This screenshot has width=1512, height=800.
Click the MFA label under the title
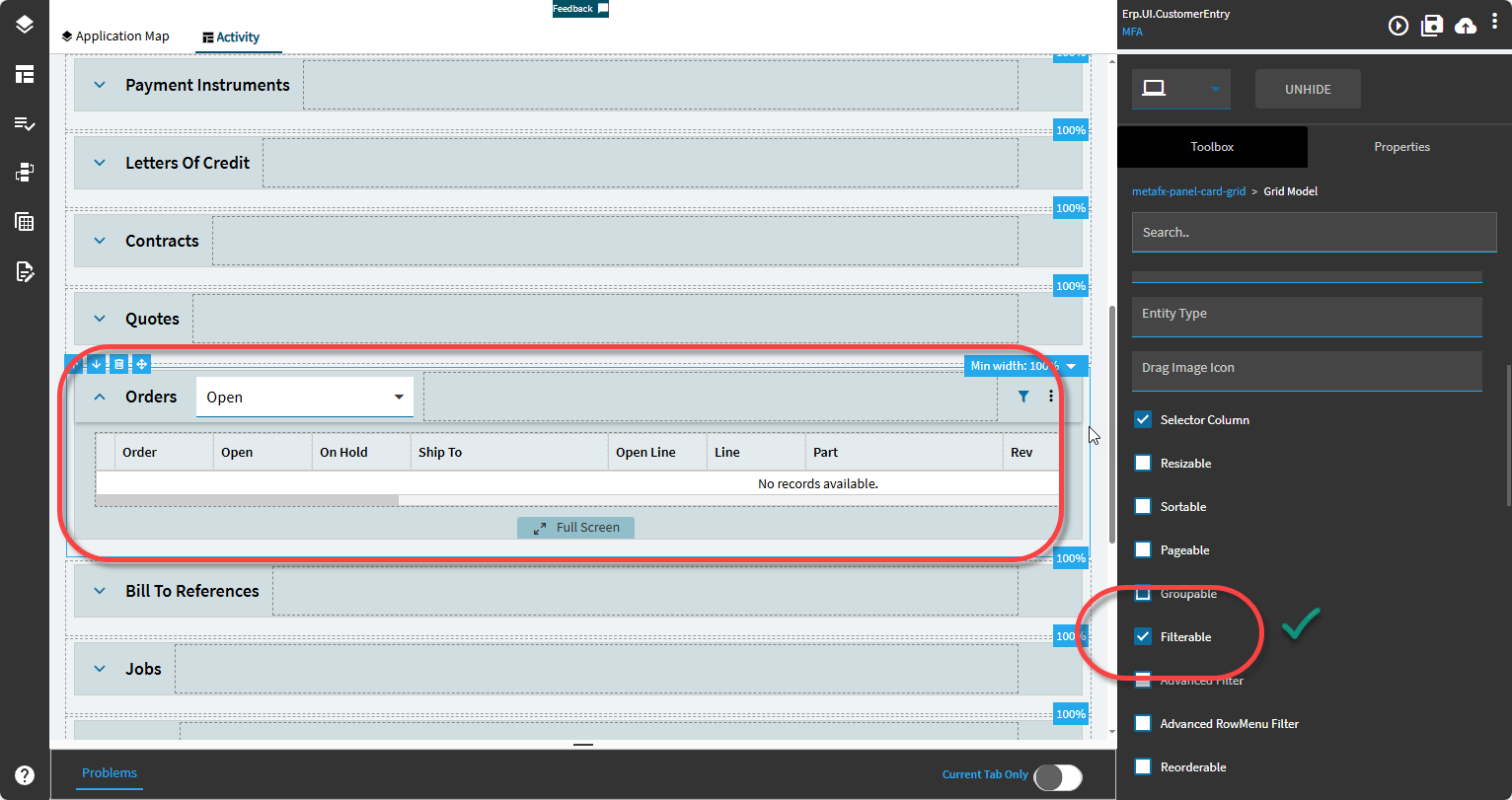click(1132, 32)
